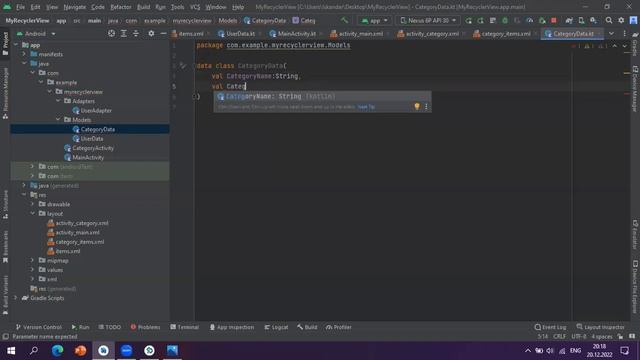The width and height of the screenshot is (640, 360).
Task: Toggle the Problems tool window
Action: point(145,327)
